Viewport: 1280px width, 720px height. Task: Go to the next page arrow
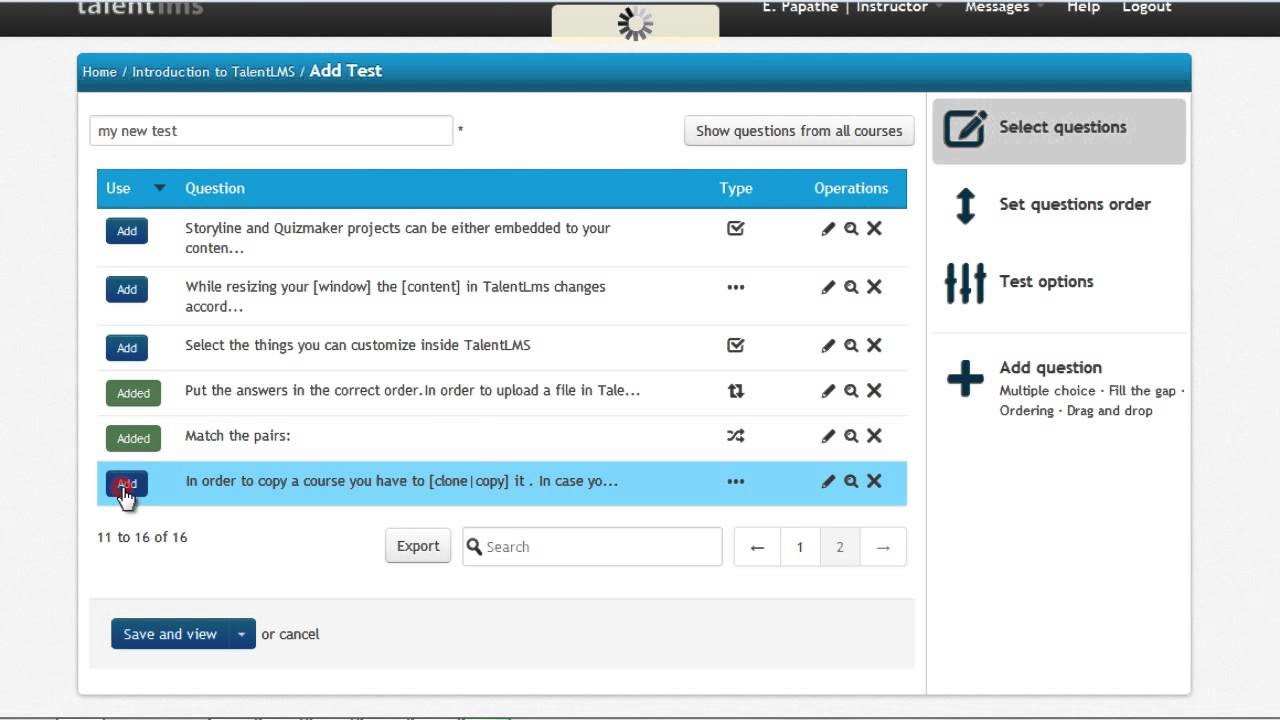click(x=883, y=547)
